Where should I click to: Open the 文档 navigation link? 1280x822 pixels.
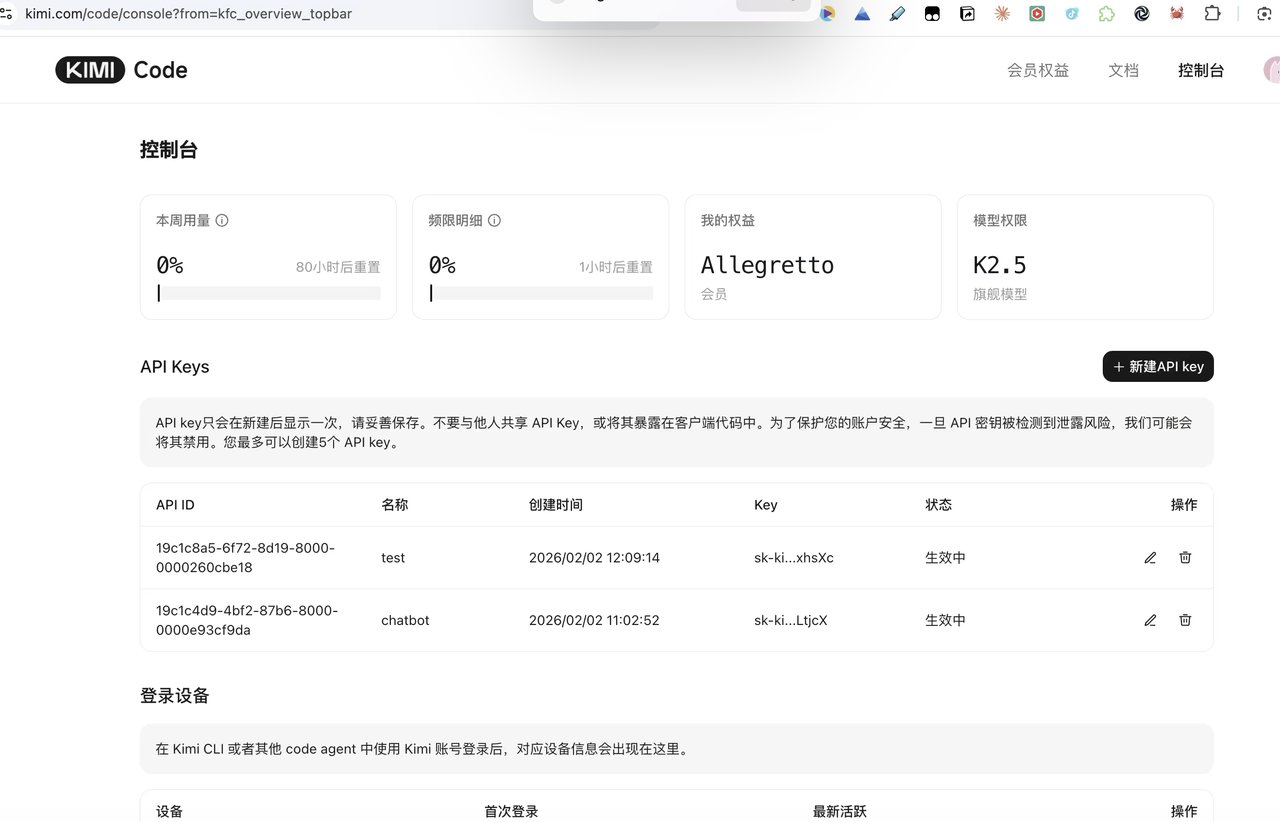(1124, 70)
